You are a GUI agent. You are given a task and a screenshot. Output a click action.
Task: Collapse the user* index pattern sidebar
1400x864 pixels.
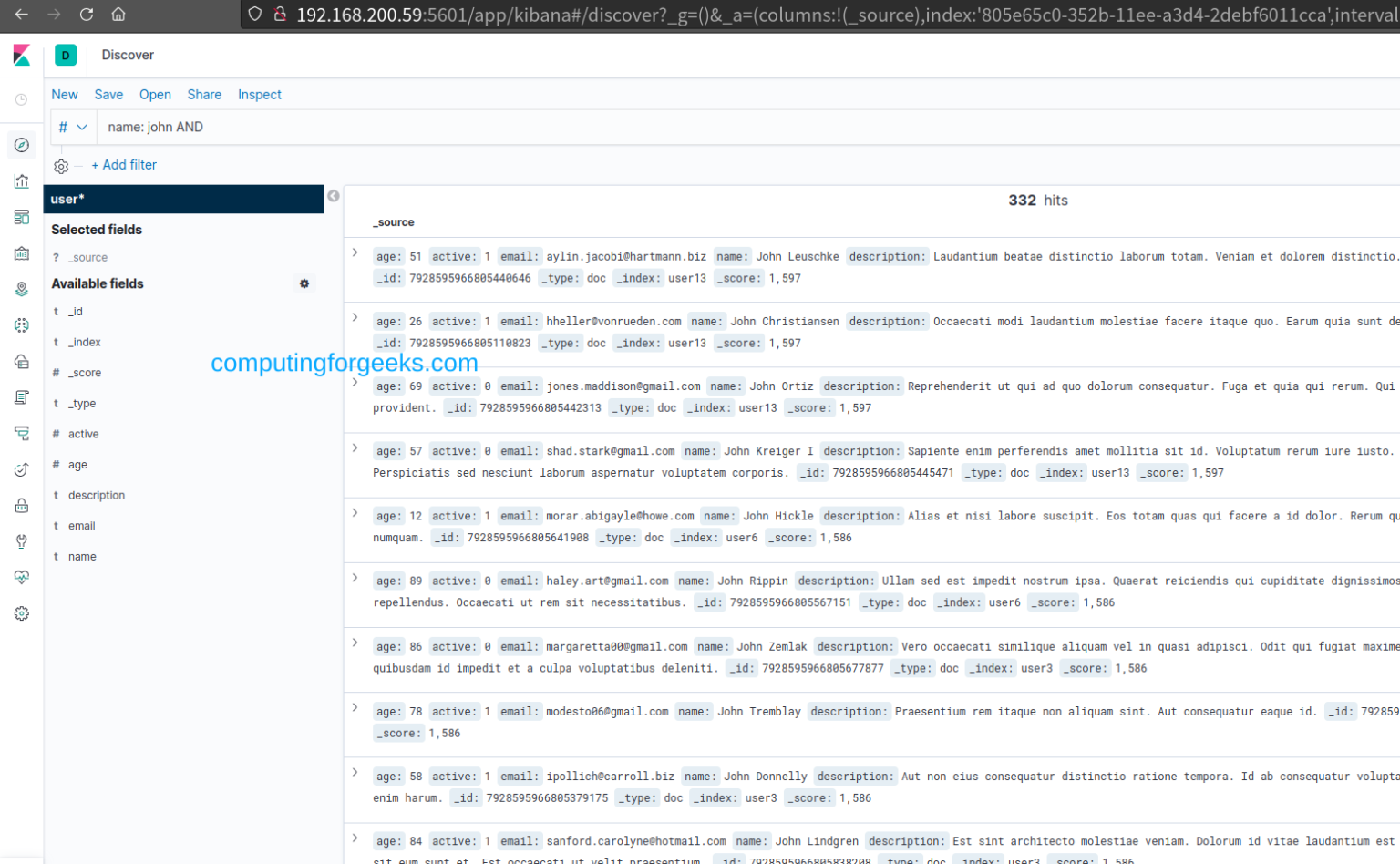[333, 195]
